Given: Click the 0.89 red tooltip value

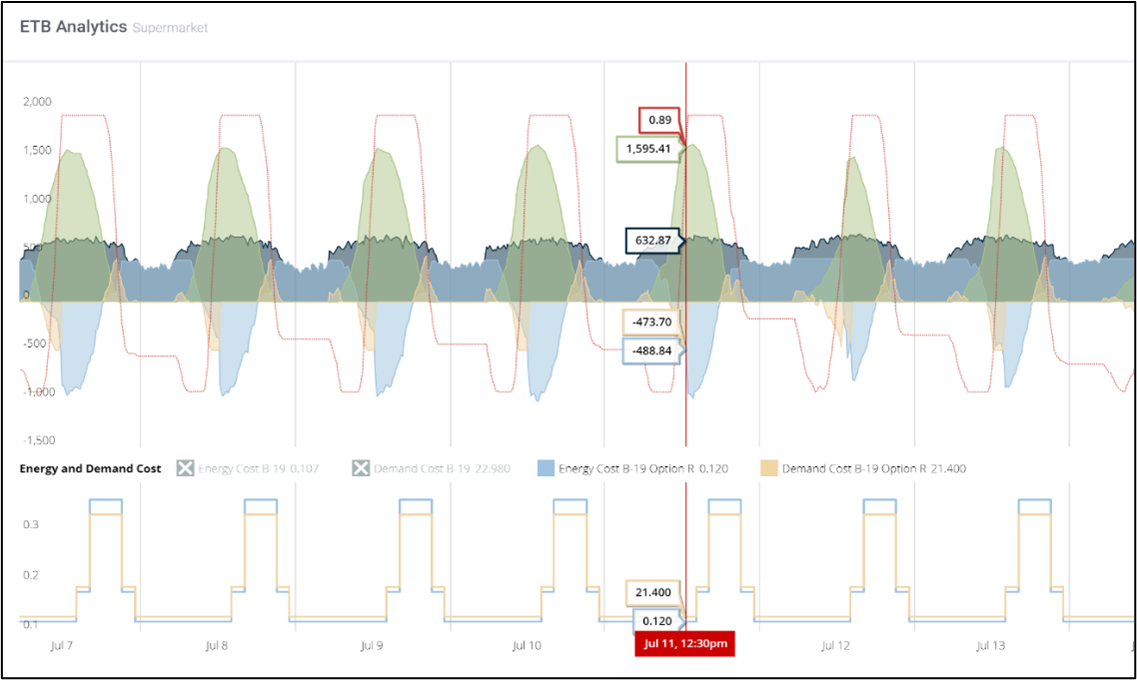Looking at the screenshot, I should click(x=660, y=120).
